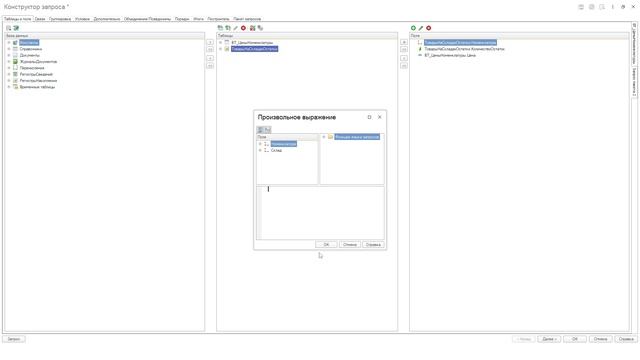Click the red delete icon above the Таблицы list
This screenshot has height=360, width=640.
243,28
